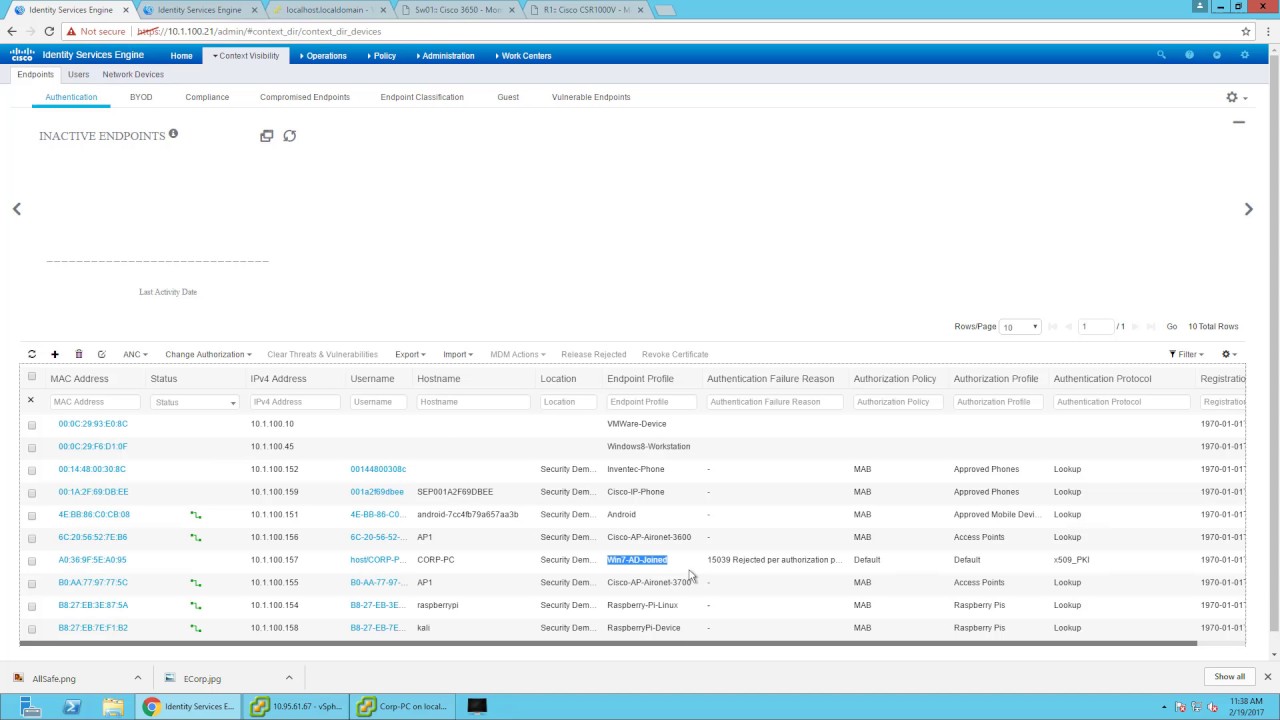This screenshot has width=1280, height=720.
Task: Open ISE search magnifier icon
Action: click(x=1161, y=55)
